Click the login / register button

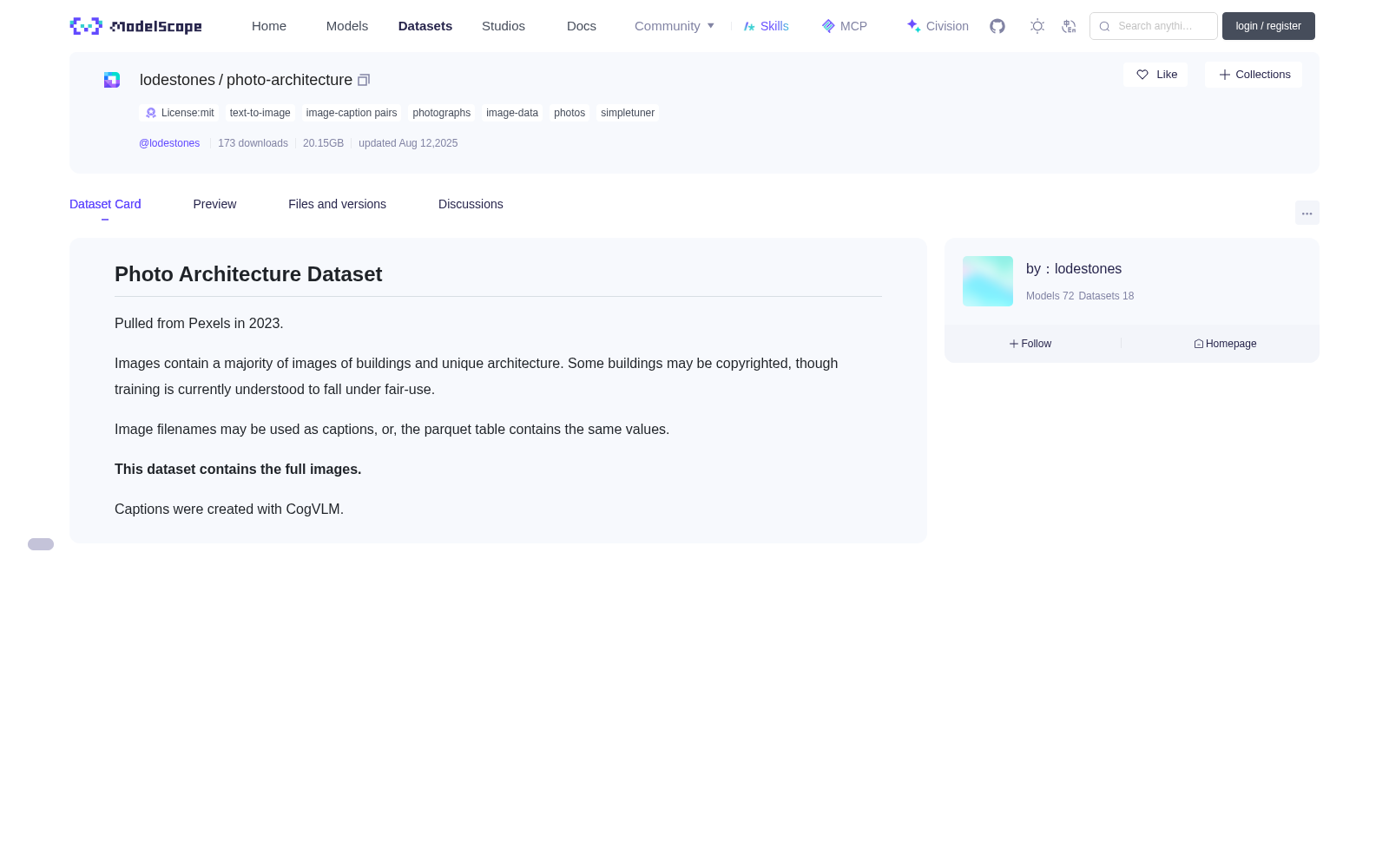[1268, 26]
